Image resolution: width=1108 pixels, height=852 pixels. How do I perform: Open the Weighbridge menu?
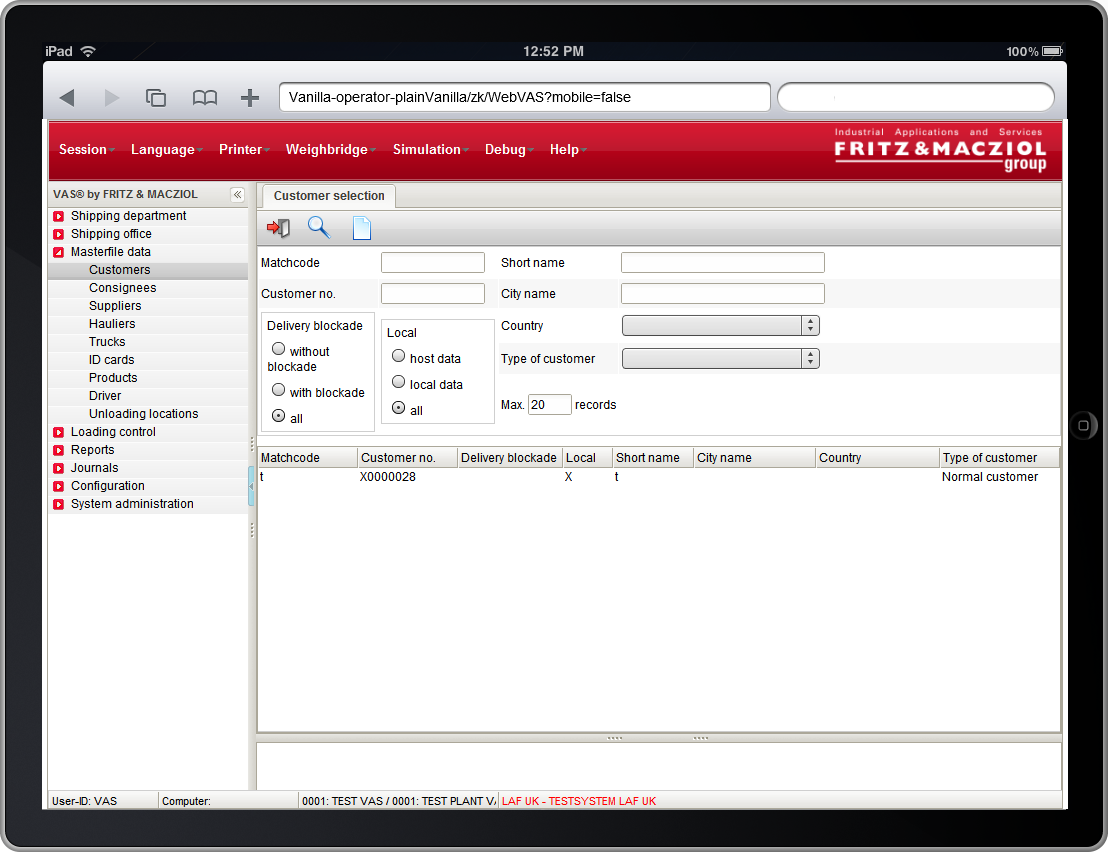pos(327,149)
